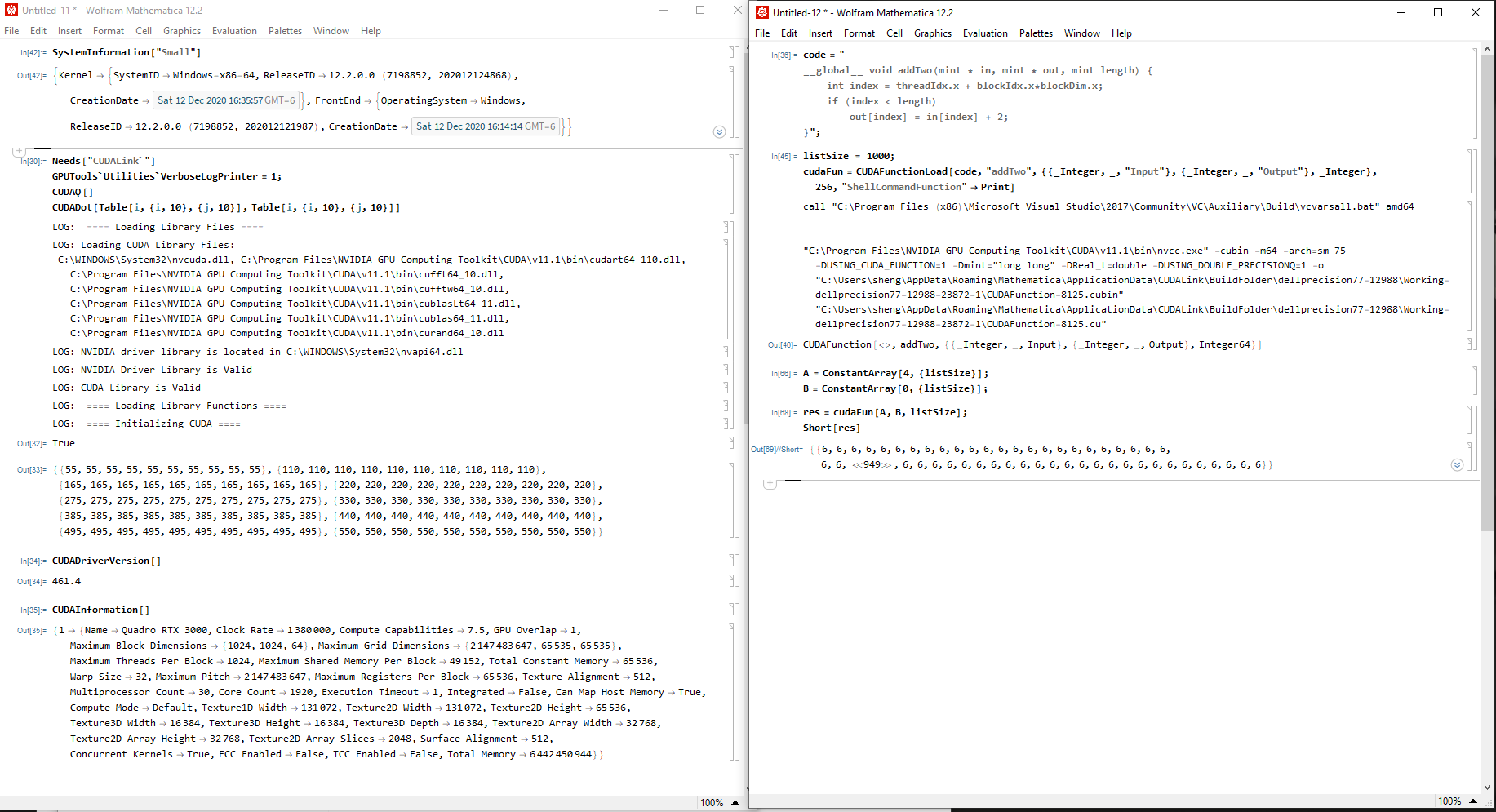Viewport: 1496px width, 812px height.
Task: Open Cell menu in Untitled-12 window
Action: click(x=894, y=33)
